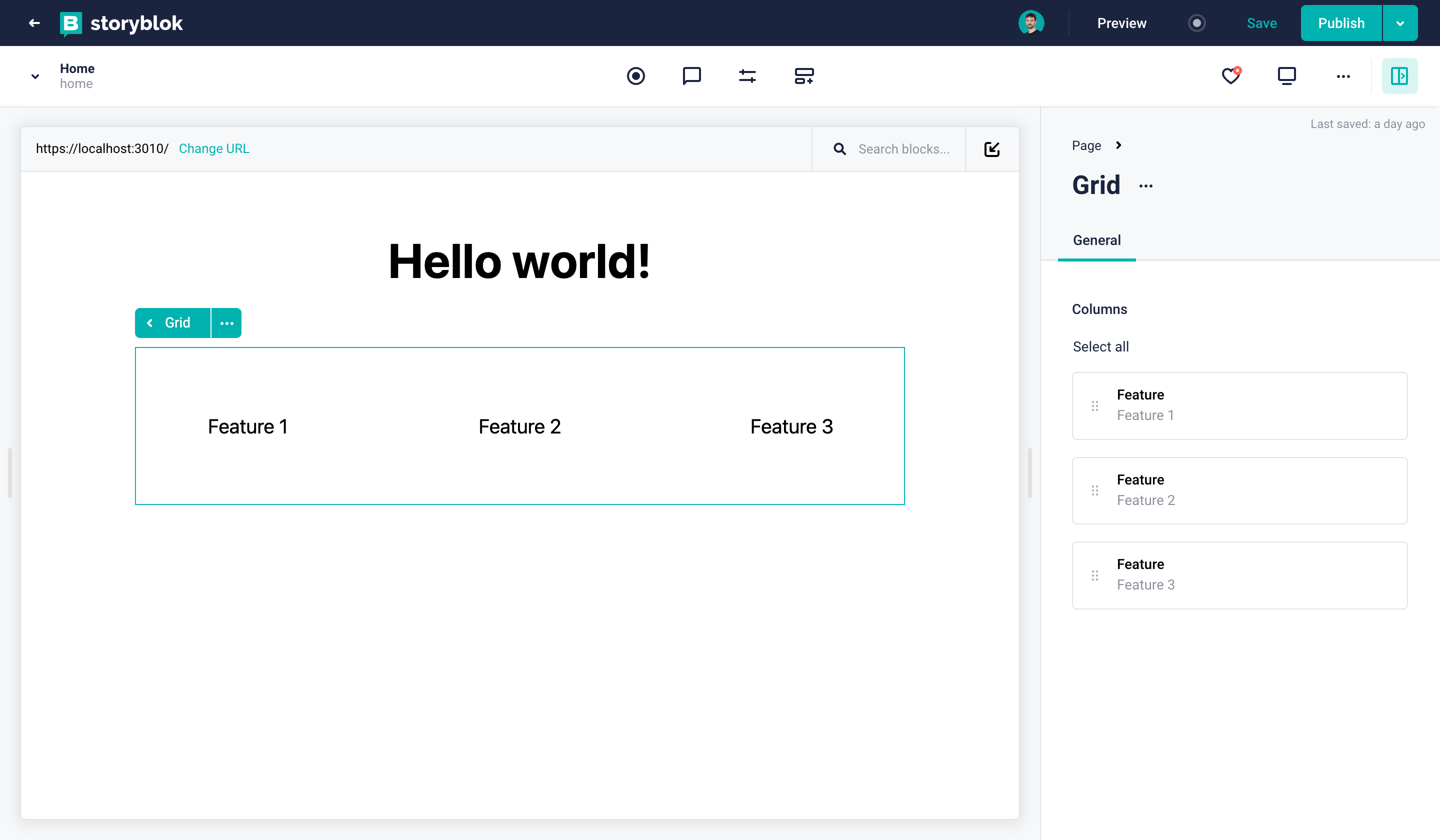Focus the Search blocks input field

coord(903,149)
